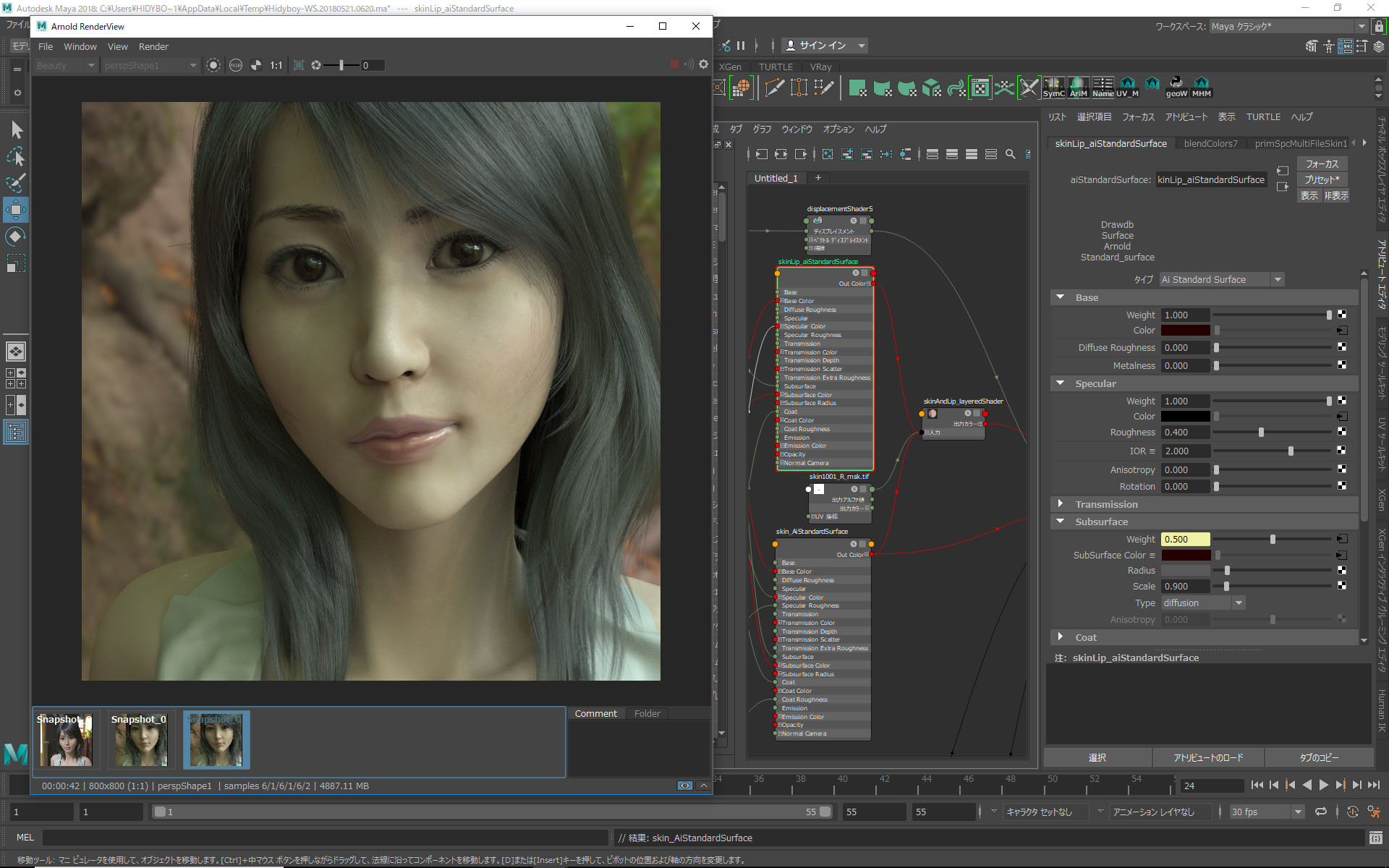Click the 1:1 zoom icon in RenderView
This screenshot has height=868, width=1389.
276,65
